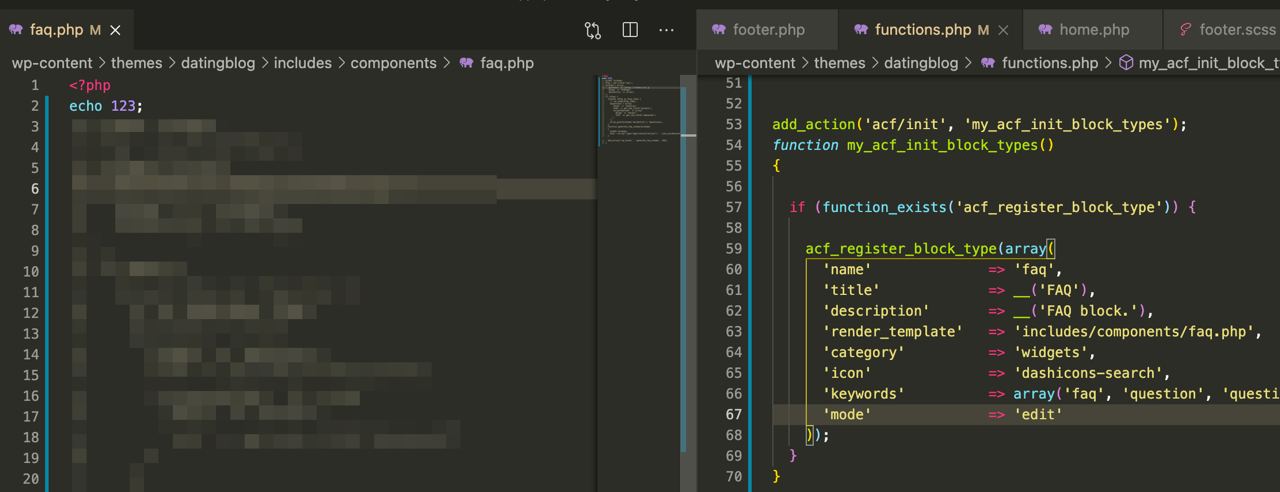Viewport: 1280px width, 492px height.
Task: Click the minimap of faq.php editor
Action: 639,110
